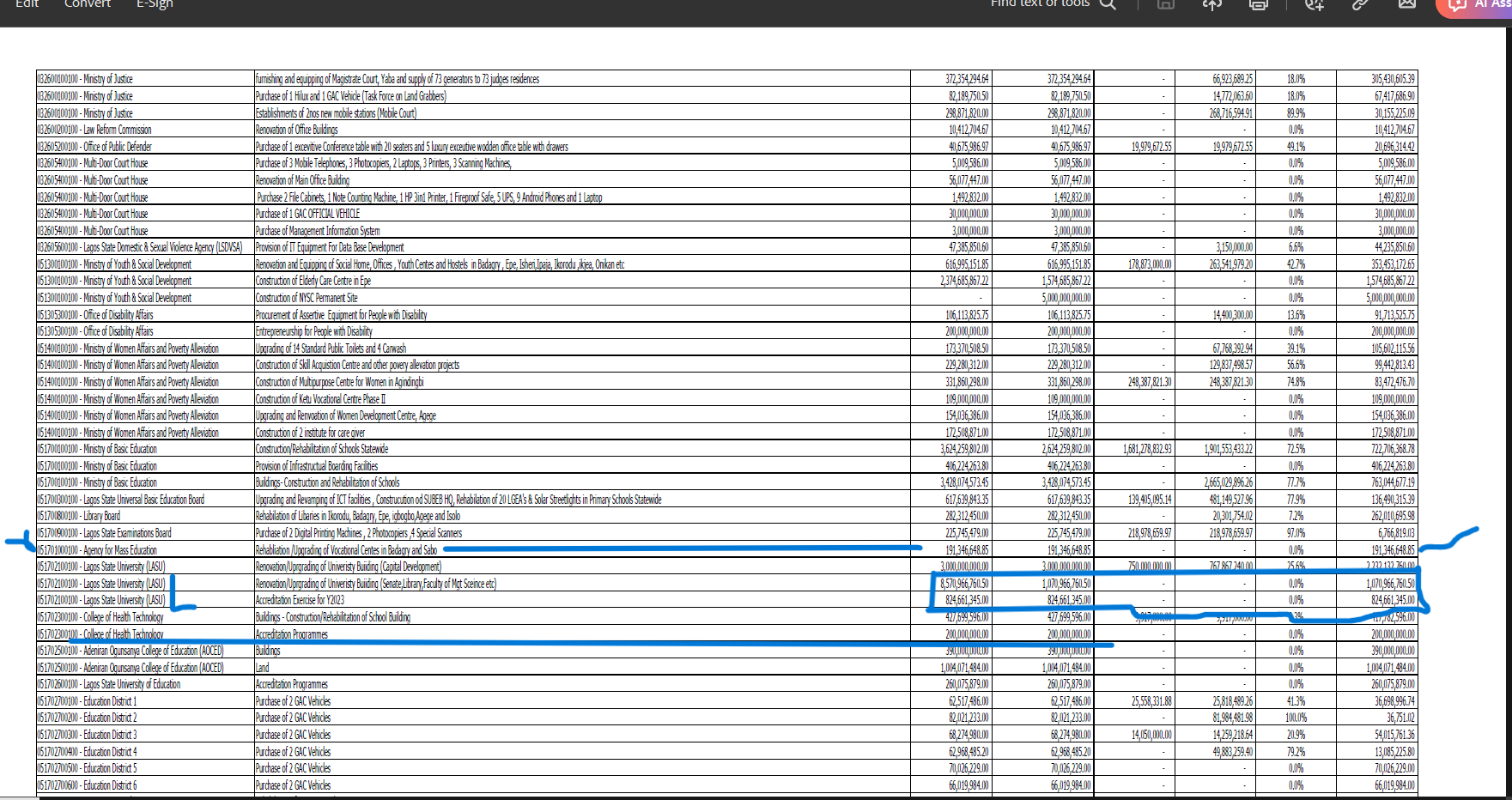Click amount '1,681,278,832.93' cell
1512x800 pixels.
pyautogui.click(x=1147, y=449)
